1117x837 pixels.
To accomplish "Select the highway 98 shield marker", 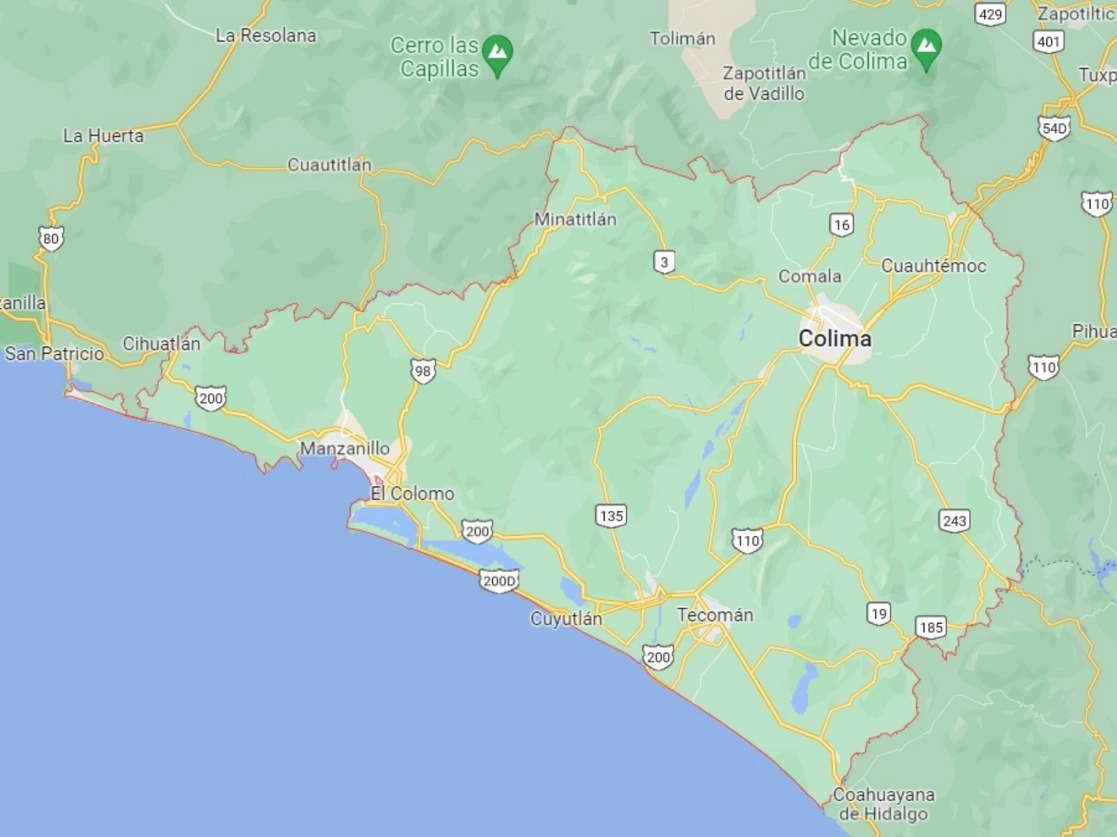I will [422, 371].
